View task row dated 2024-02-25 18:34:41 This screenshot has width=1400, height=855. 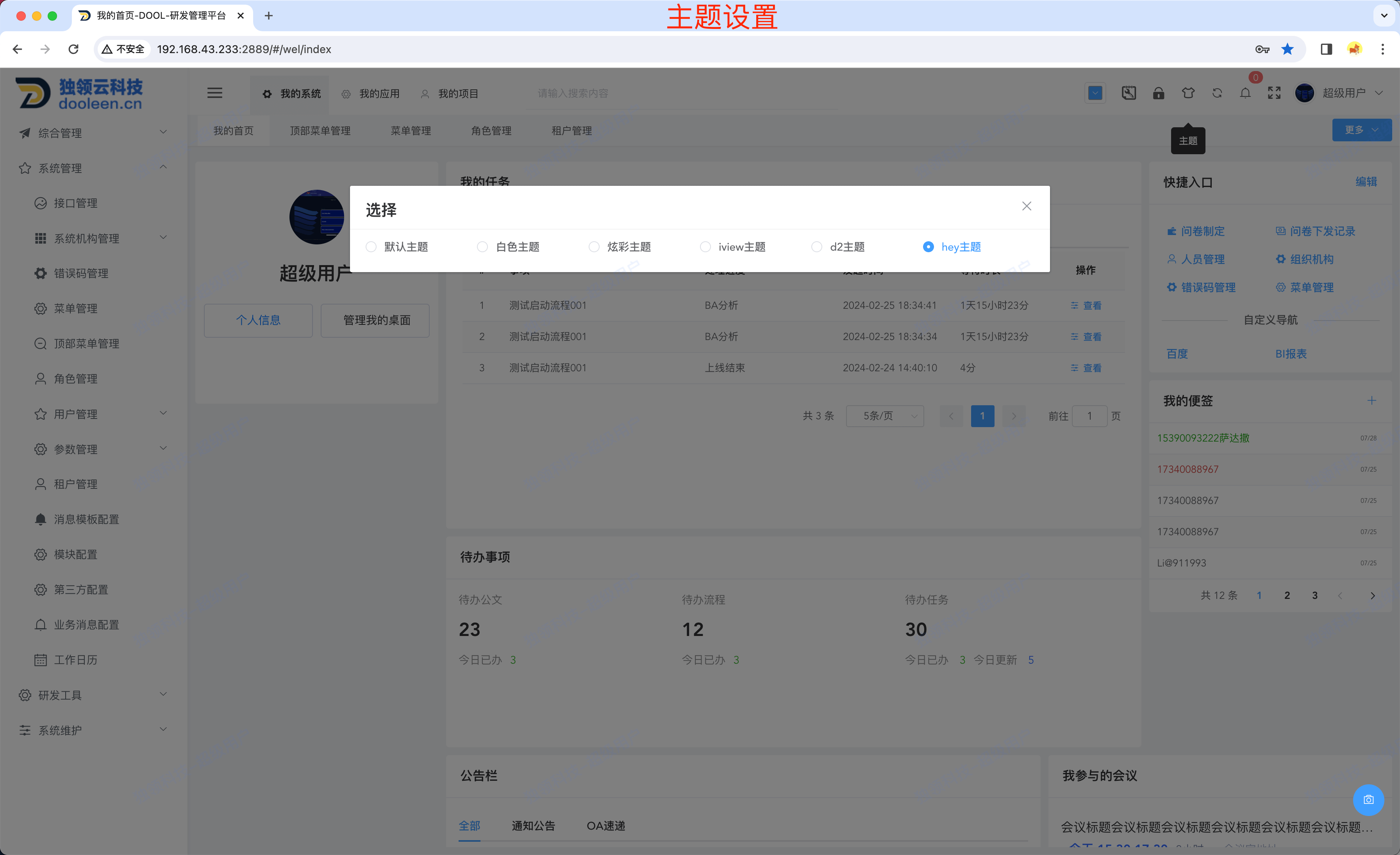tap(1086, 305)
